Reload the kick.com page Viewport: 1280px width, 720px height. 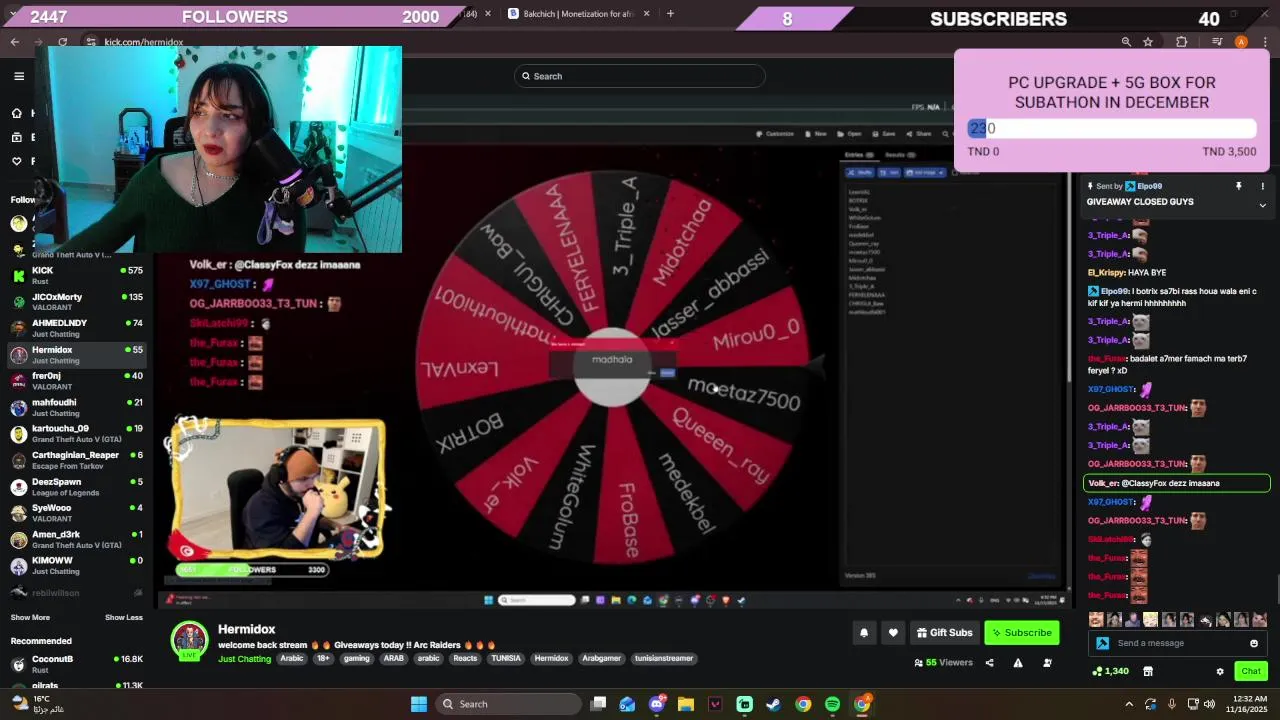click(x=62, y=42)
